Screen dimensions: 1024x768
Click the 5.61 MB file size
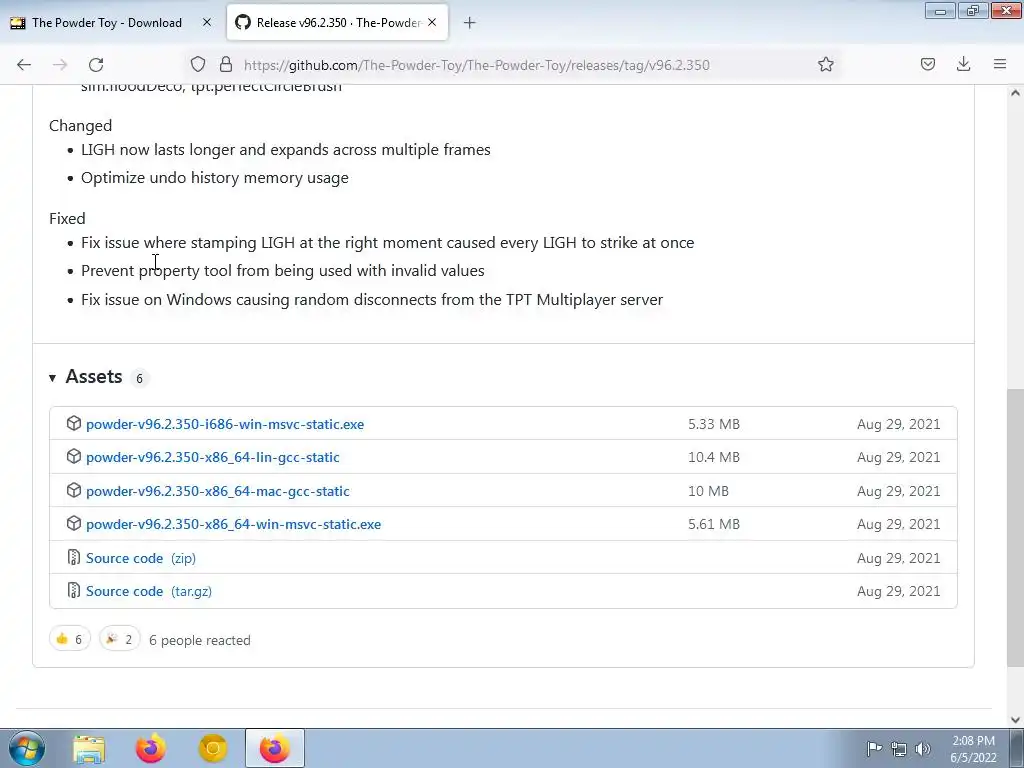[x=714, y=524]
